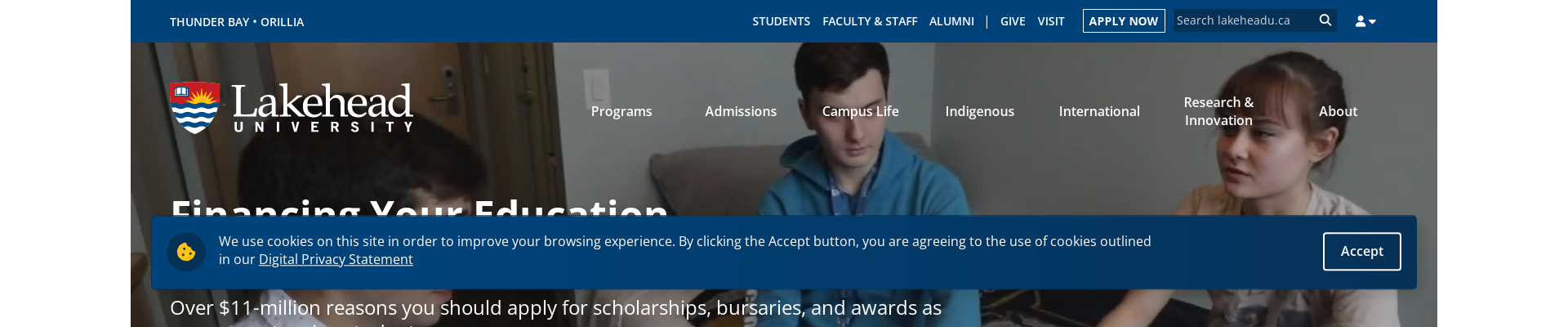Image resolution: width=1568 pixels, height=327 pixels.
Task: Click the Lakehead University logo
Action: [291, 108]
